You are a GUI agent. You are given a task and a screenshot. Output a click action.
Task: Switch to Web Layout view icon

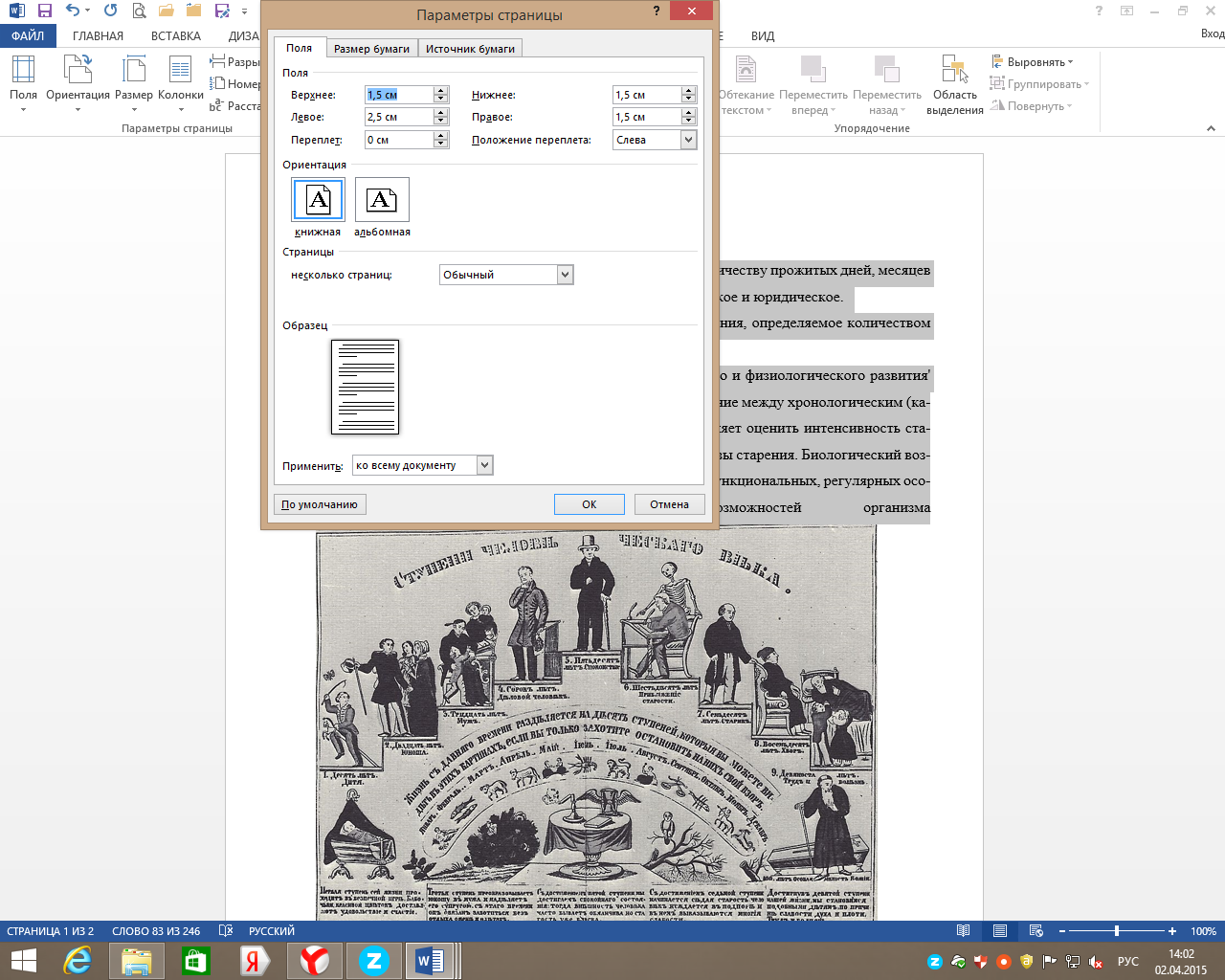pos(1036,931)
